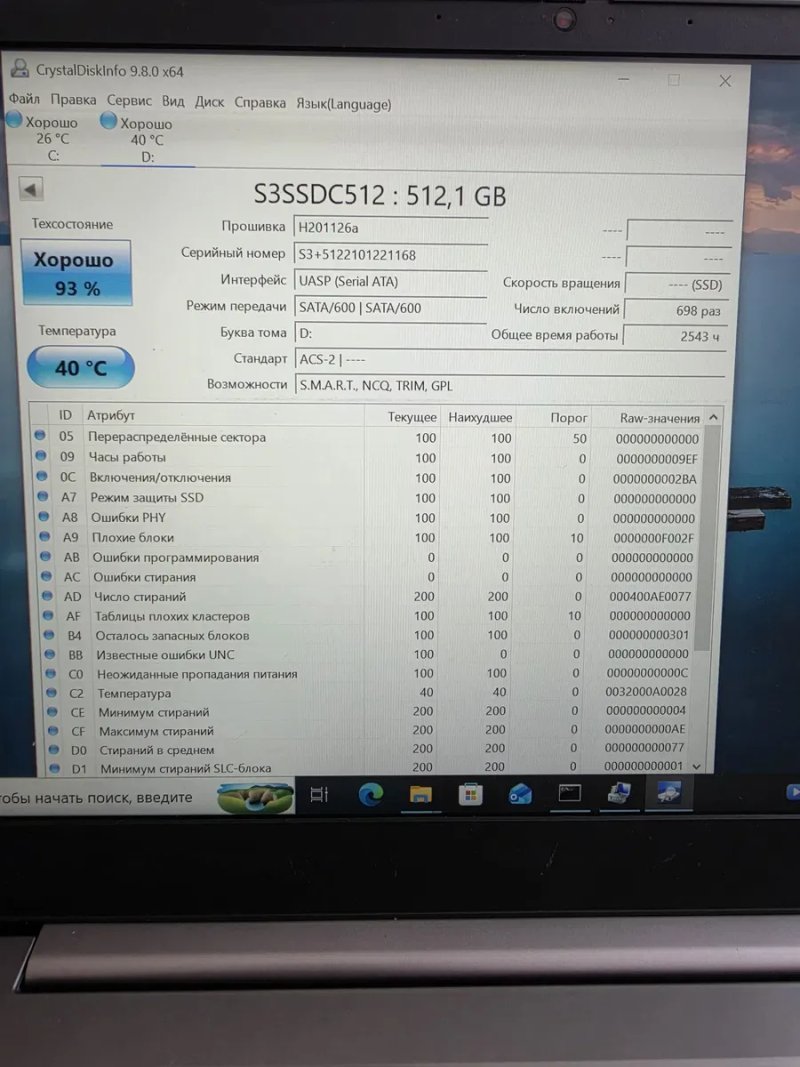Select the Температура attribute row C2

click(367, 692)
